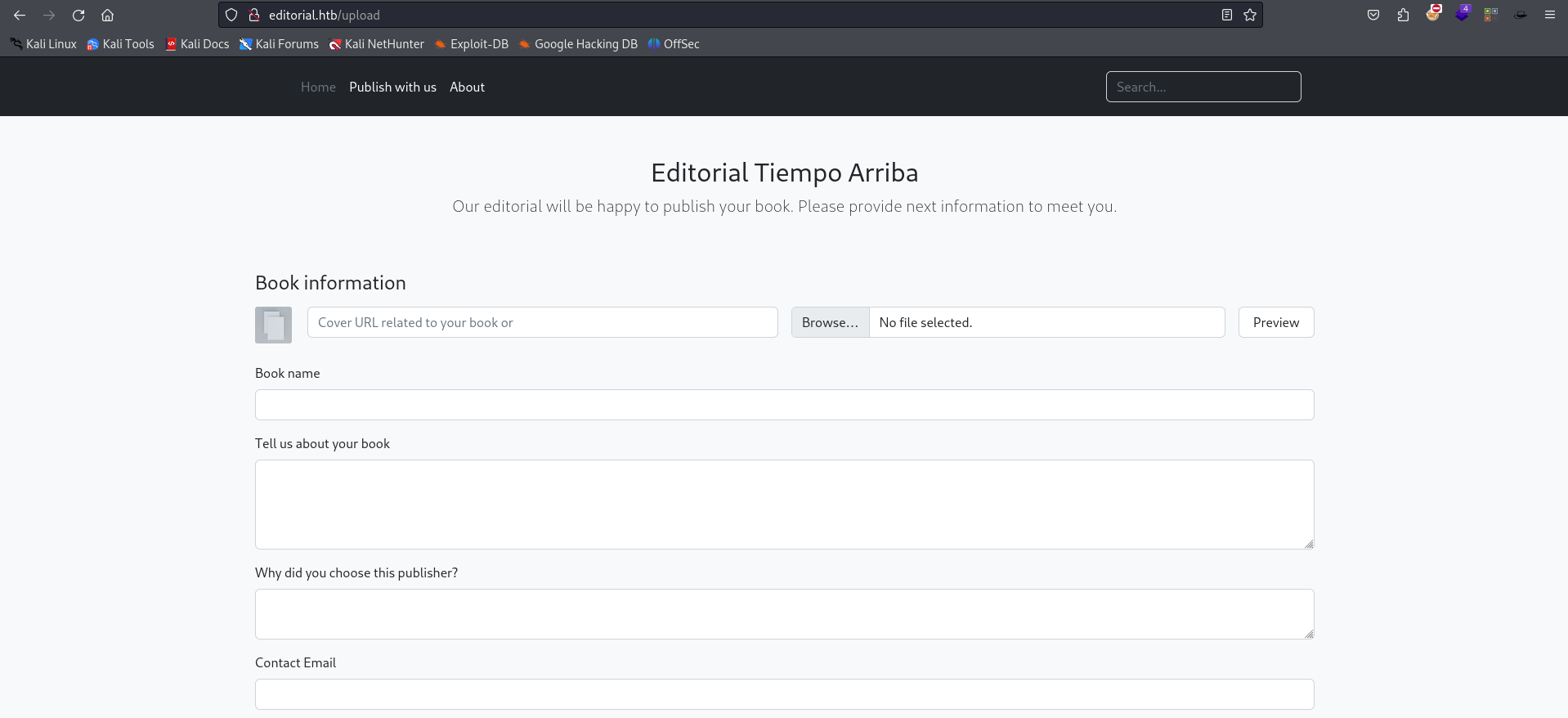Bookmark this page with star icon
Screen dimensions: 1568x718
click(x=1250, y=15)
